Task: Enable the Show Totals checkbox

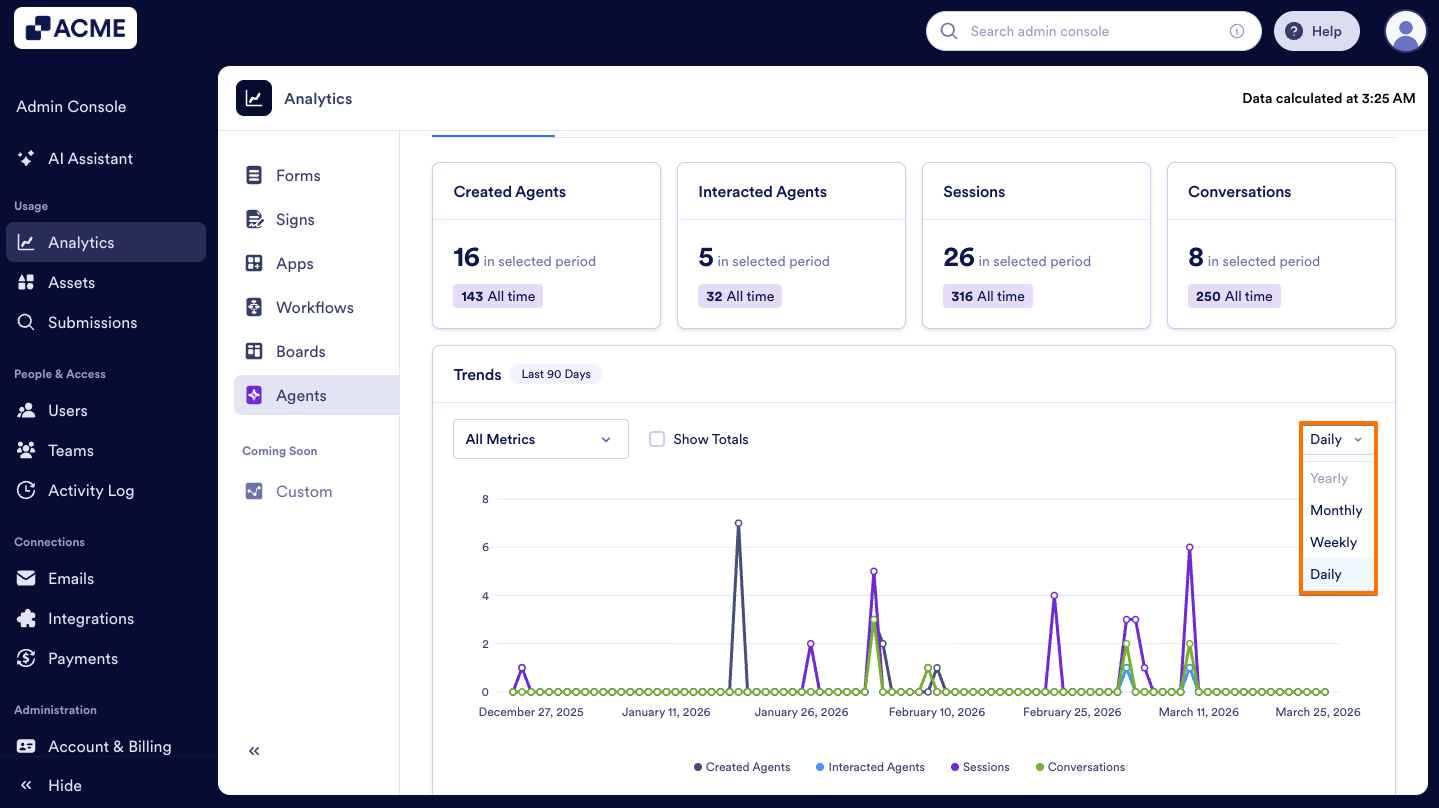Action: pos(657,439)
